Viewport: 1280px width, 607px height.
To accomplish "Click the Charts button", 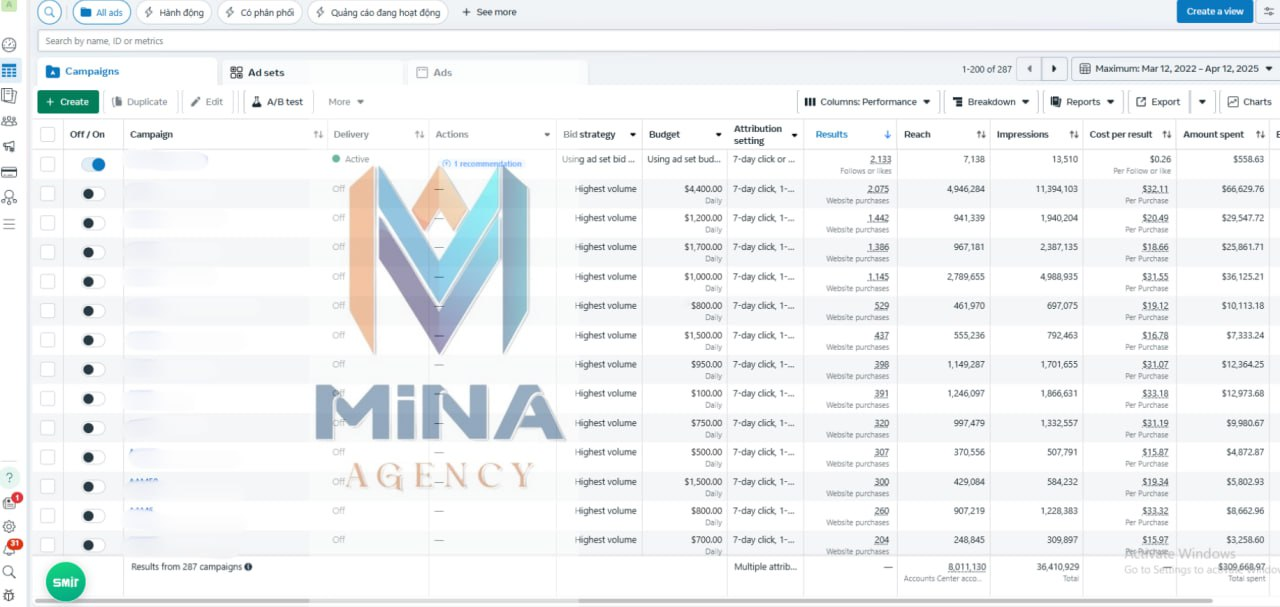I will point(1249,102).
